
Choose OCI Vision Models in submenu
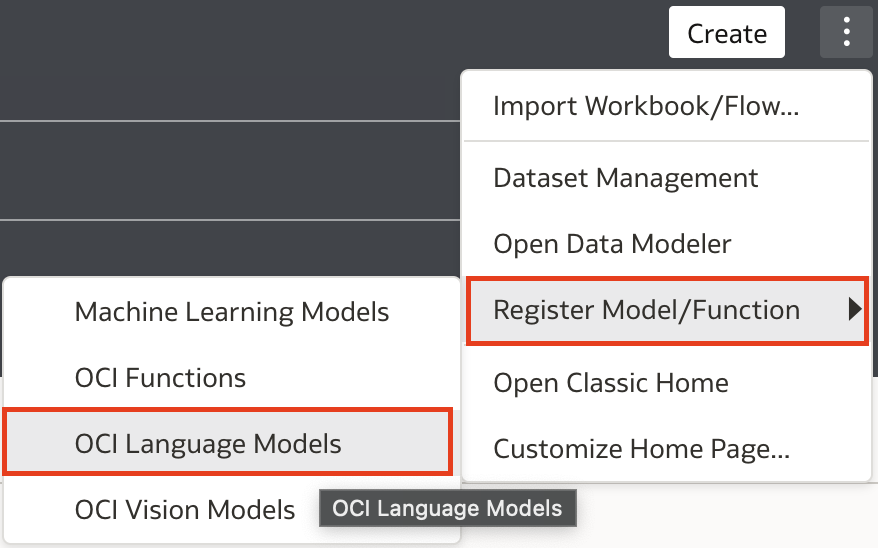point(185,510)
